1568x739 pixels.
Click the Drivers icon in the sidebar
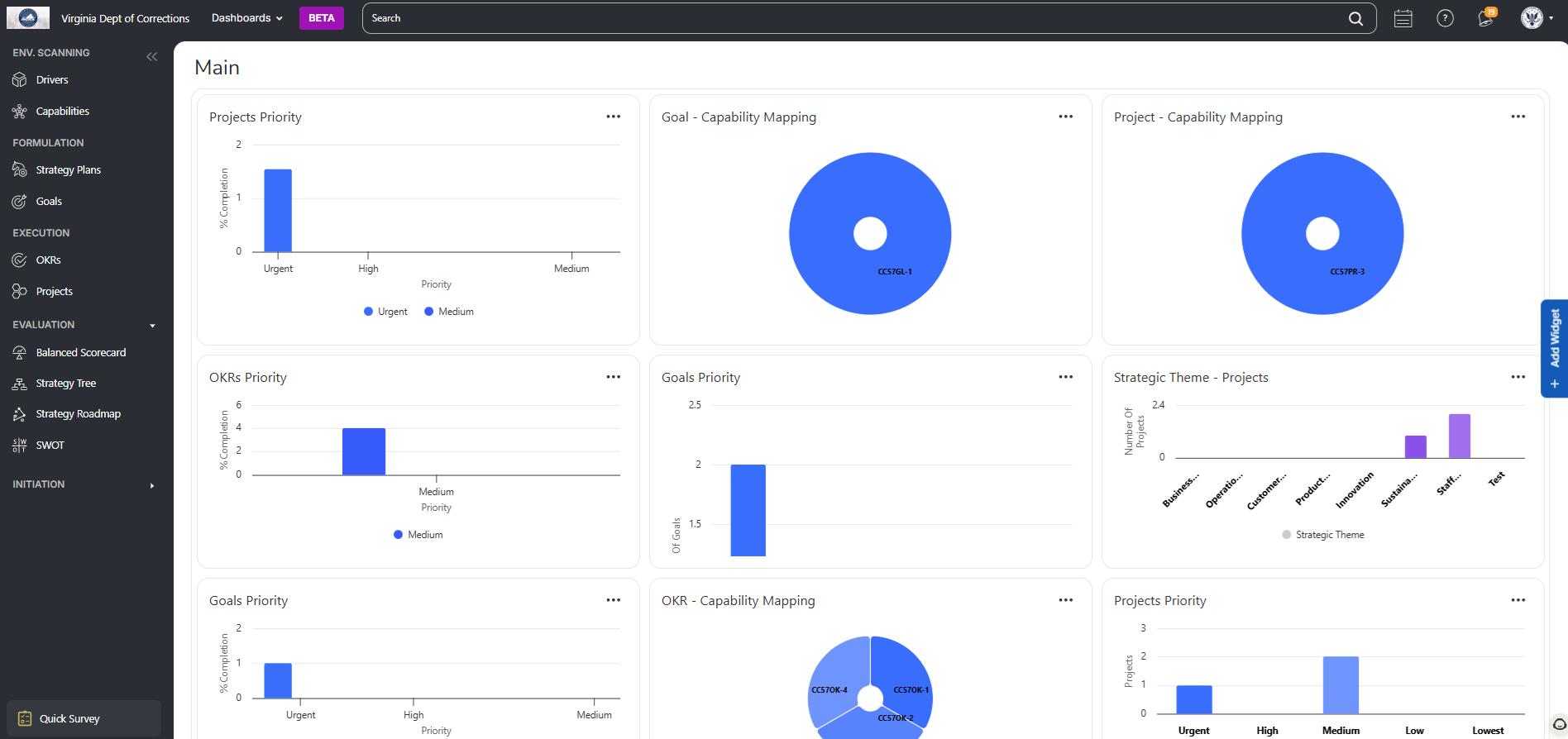pyautogui.click(x=20, y=80)
